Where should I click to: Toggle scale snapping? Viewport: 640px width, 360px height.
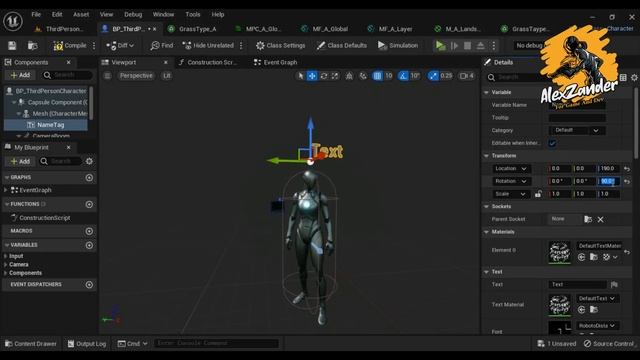click(x=433, y=76)
